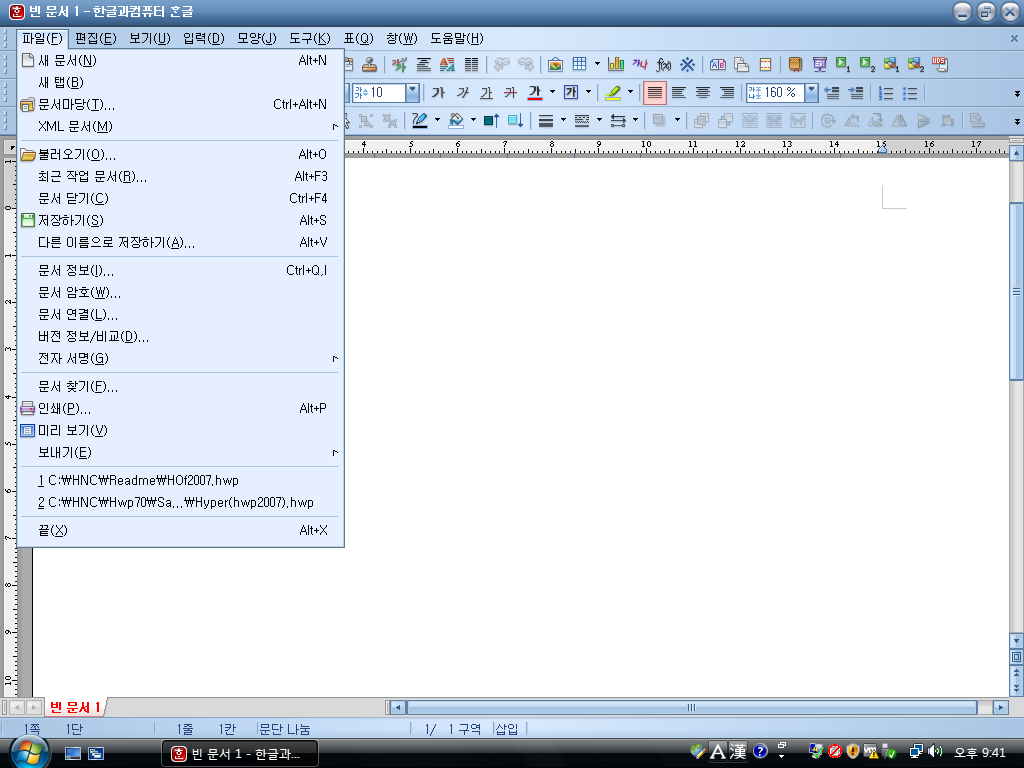This screenshot has width=1024, height=768.
Task: Choose 미리 보기(V) menu item
Action: 180,430
